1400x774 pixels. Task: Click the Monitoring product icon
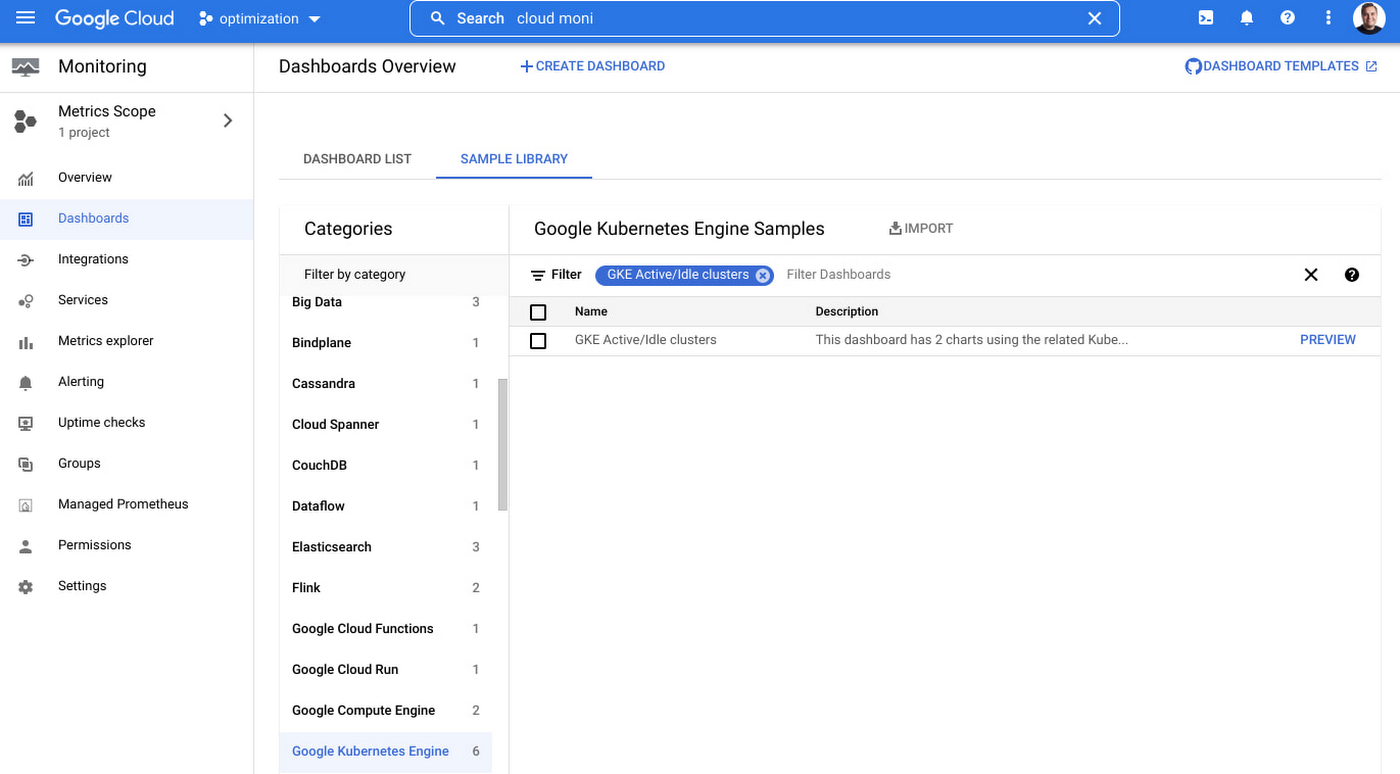[x=25, y=67]
